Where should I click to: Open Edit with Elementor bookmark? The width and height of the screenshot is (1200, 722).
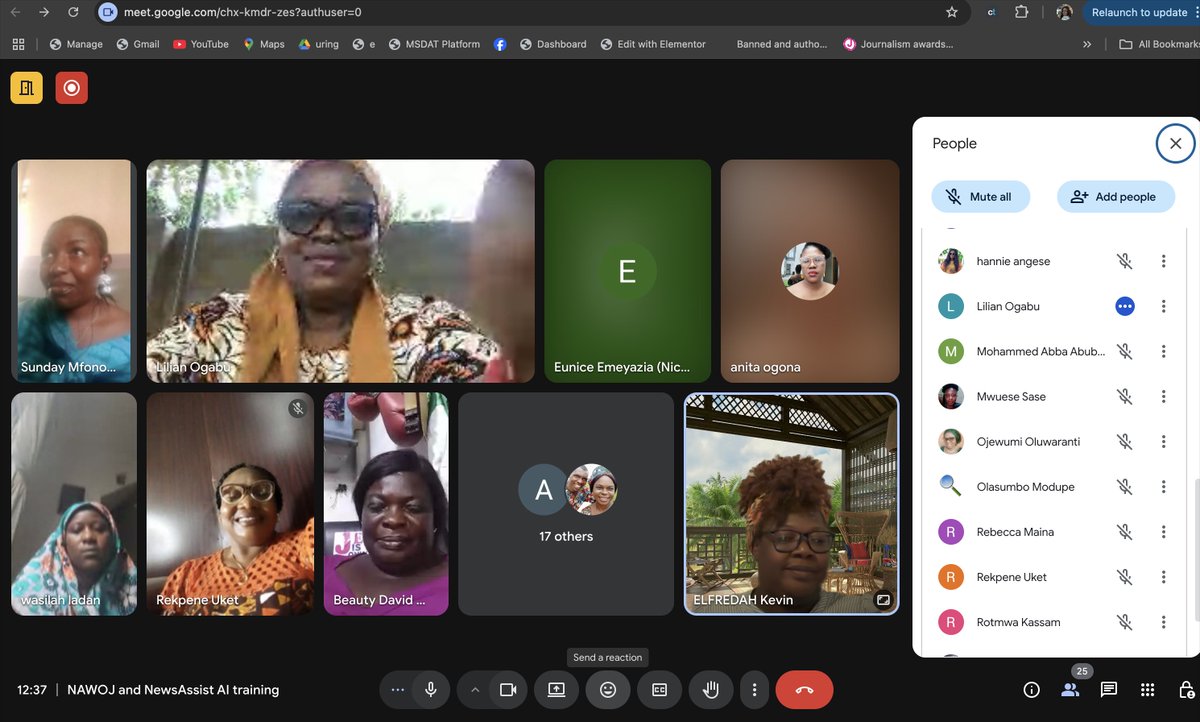point(653,44)
